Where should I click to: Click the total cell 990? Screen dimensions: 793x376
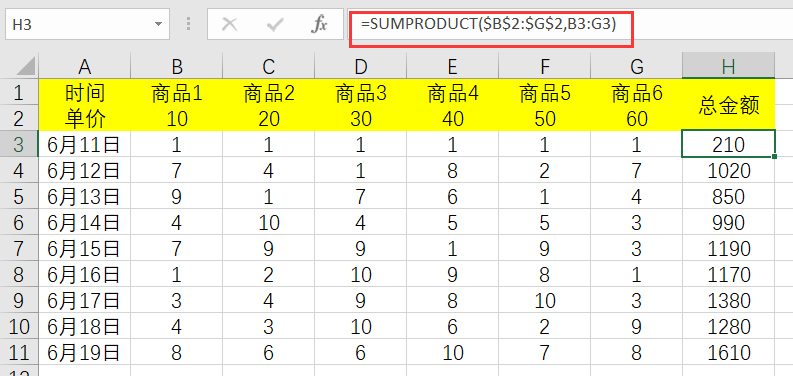tap(728, 222)
